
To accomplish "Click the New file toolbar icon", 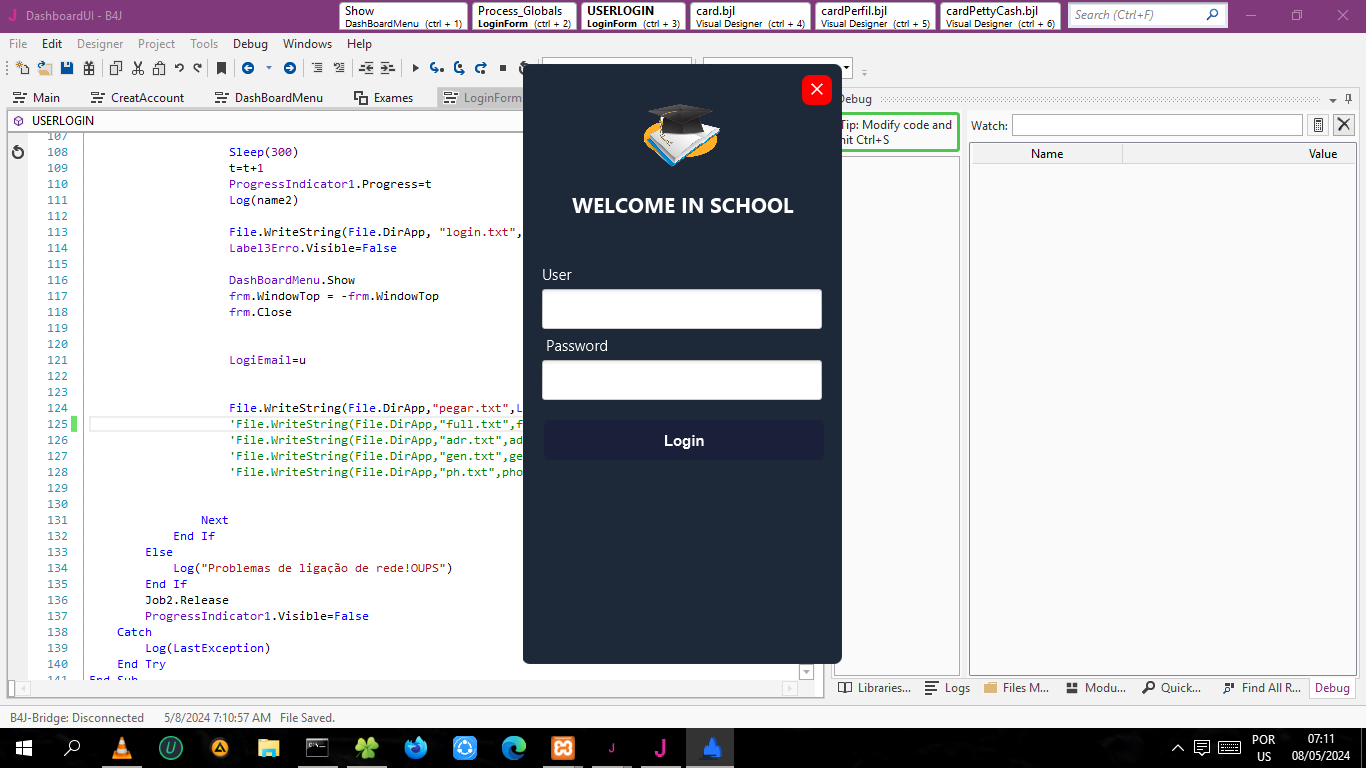I will [22, 68].
